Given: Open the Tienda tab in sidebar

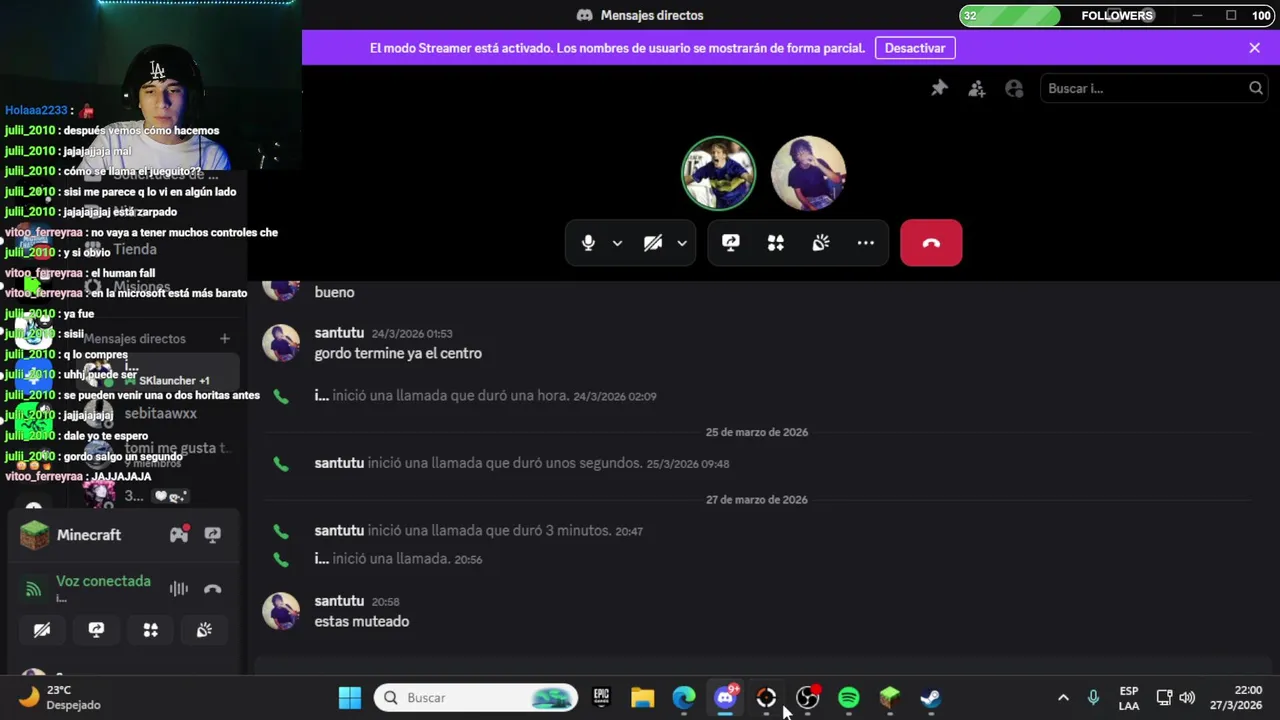Looking at the screenshot, I should 135,249.
